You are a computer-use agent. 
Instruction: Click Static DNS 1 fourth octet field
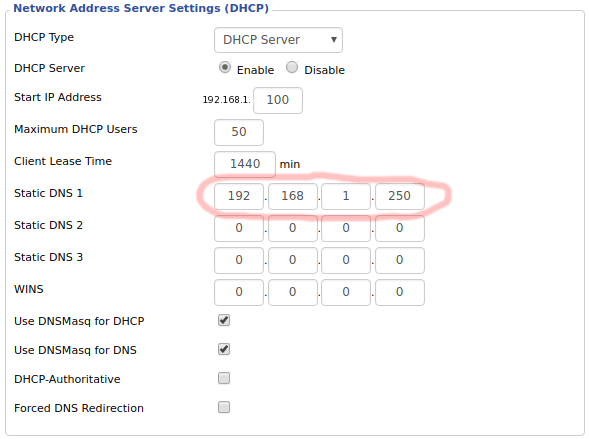[400, 196]
